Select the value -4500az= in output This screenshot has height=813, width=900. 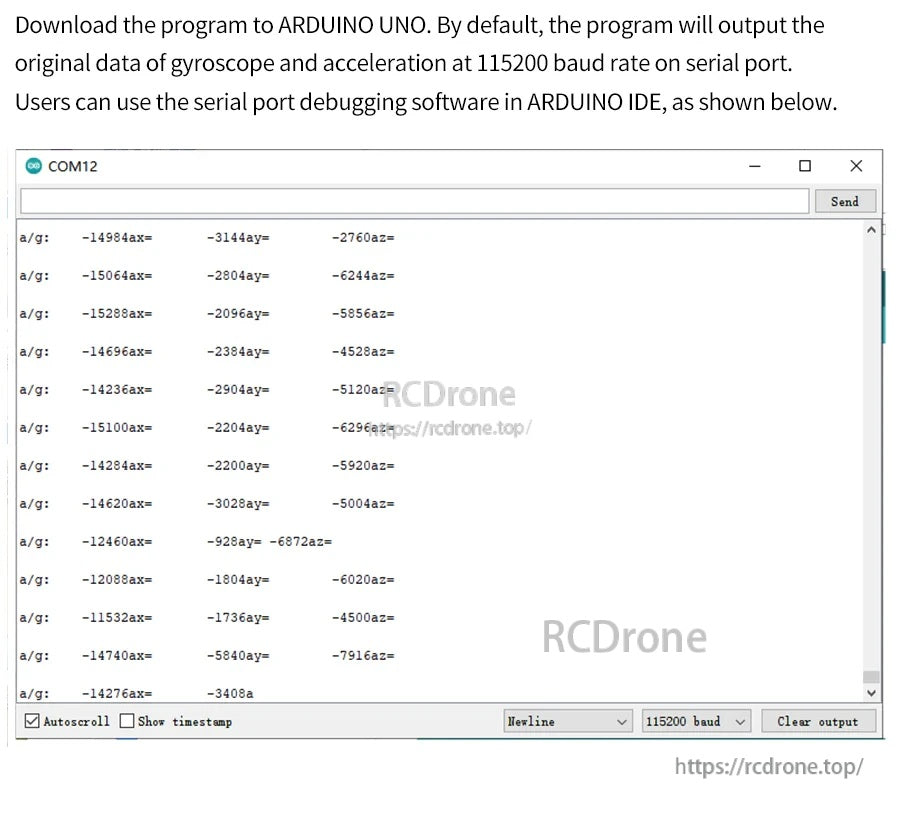pyautogui.click(x=363, y=617)
